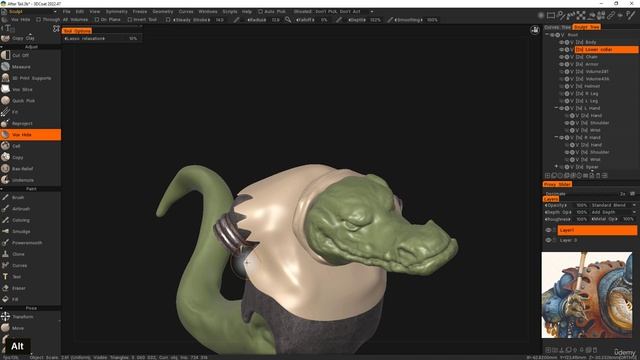Select the Bas-Relief tool
This screenshot has width=640, height=360.
(31, 169)
